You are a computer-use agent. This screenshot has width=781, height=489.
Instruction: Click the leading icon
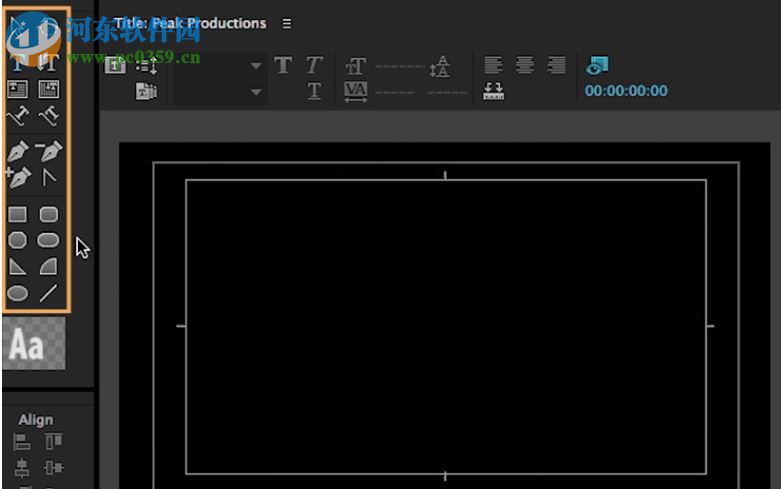coord(440,66)
